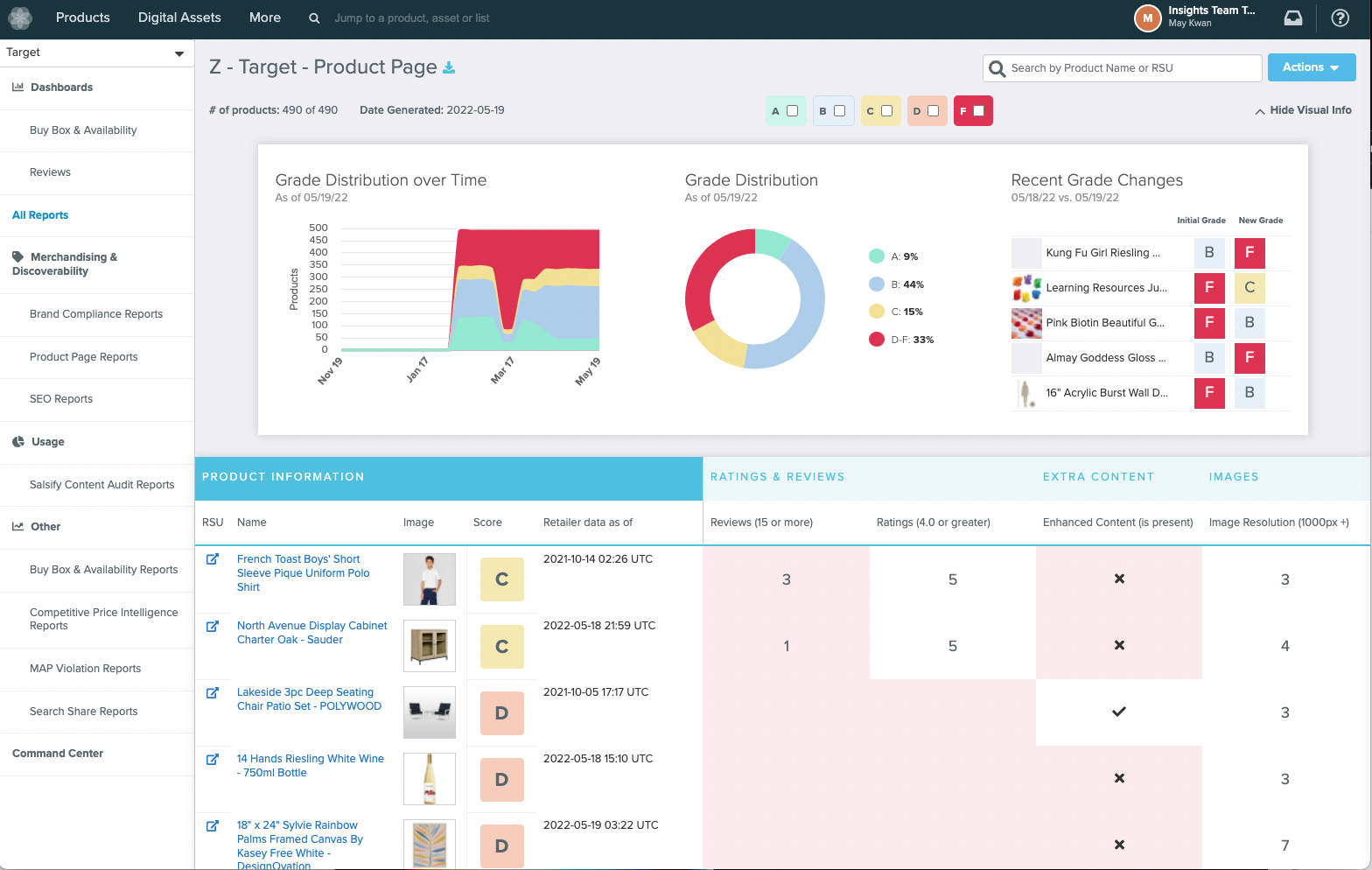Select the Product Information tab header
Screen dimensions: 1372x870
click(449, 477)
